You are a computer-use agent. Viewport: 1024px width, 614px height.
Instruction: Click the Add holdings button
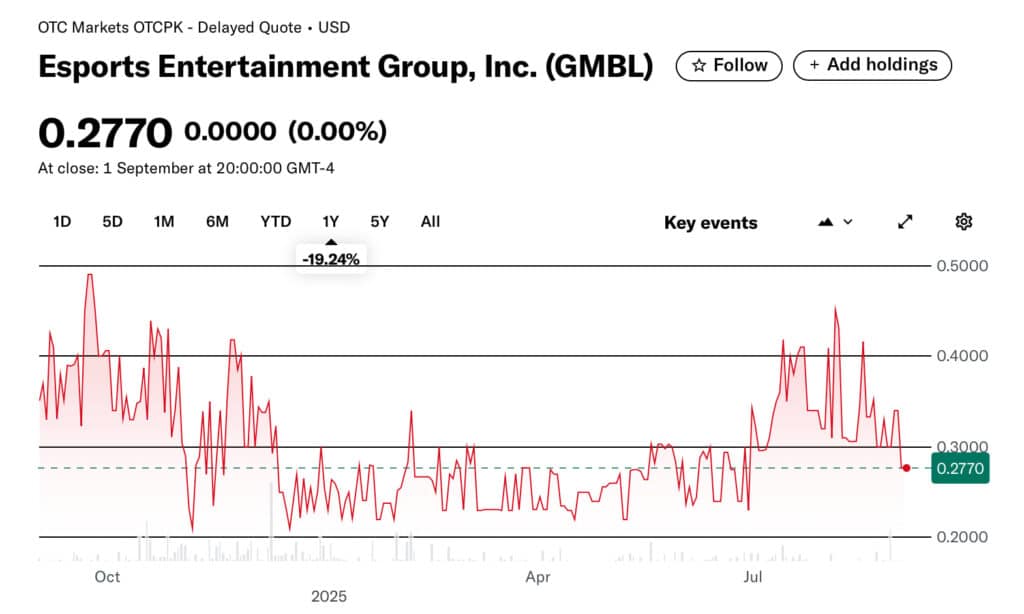tap(872, 65)
